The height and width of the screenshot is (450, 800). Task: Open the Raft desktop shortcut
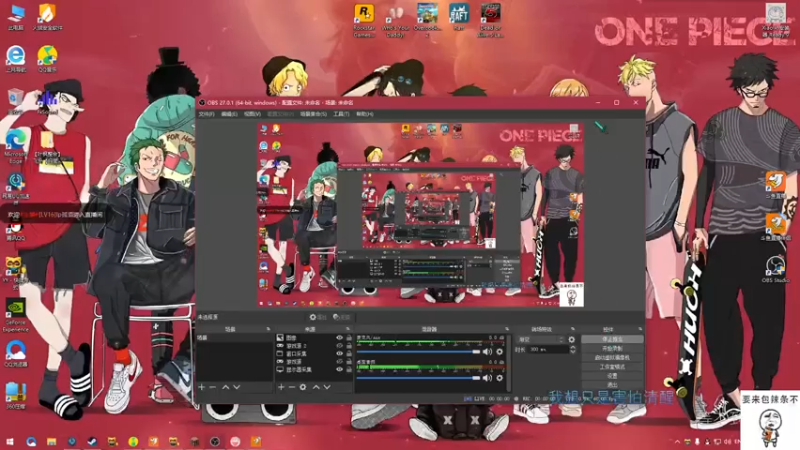click(459, 17)
